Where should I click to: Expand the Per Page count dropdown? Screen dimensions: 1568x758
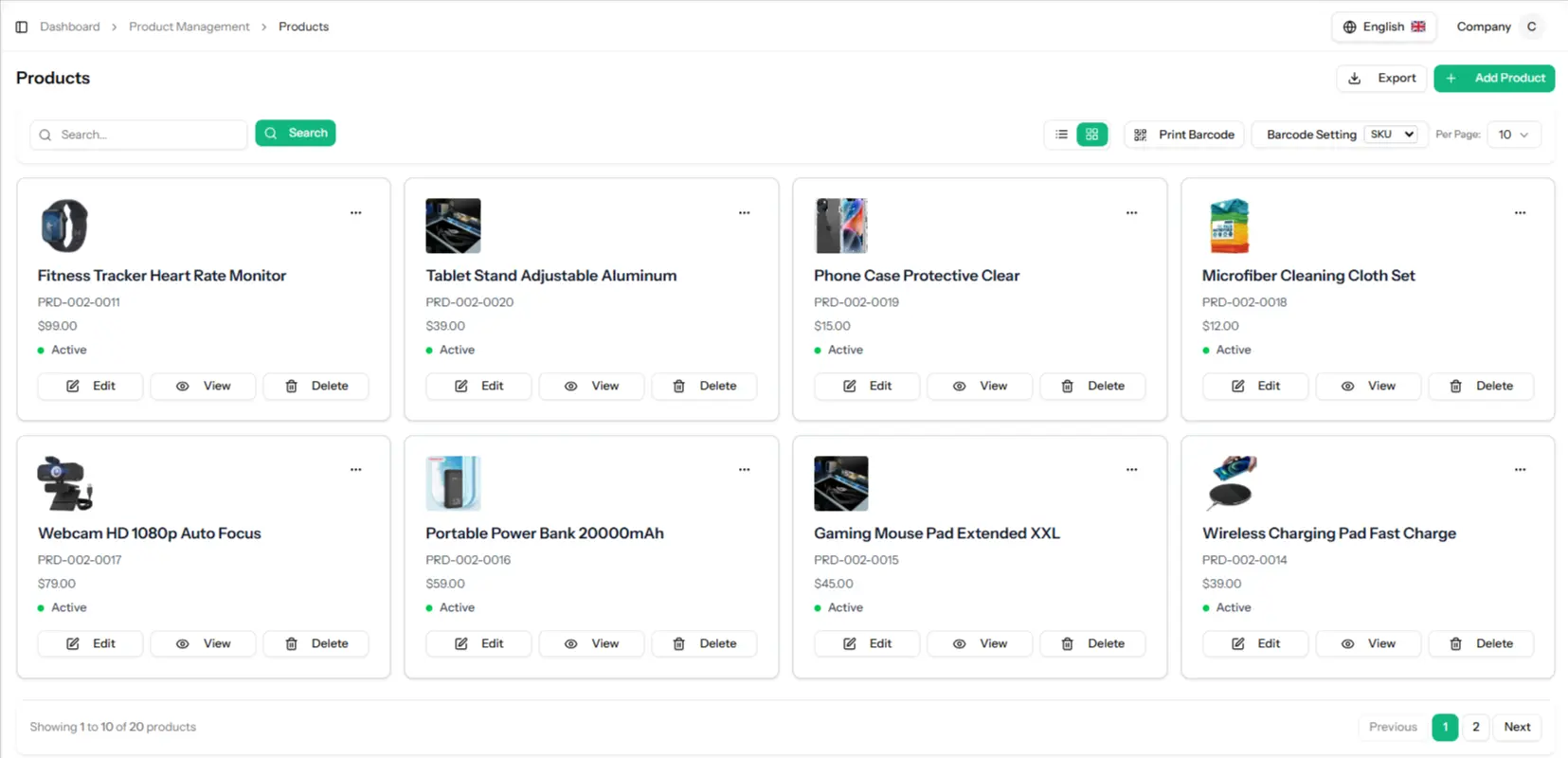point(1514,135)
